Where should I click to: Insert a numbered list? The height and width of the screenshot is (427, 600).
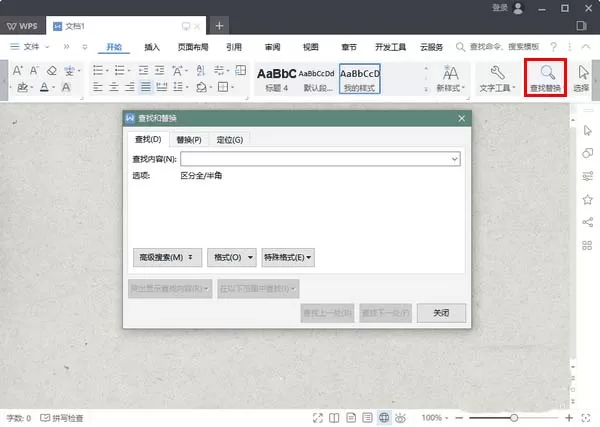tap(120, 70)
